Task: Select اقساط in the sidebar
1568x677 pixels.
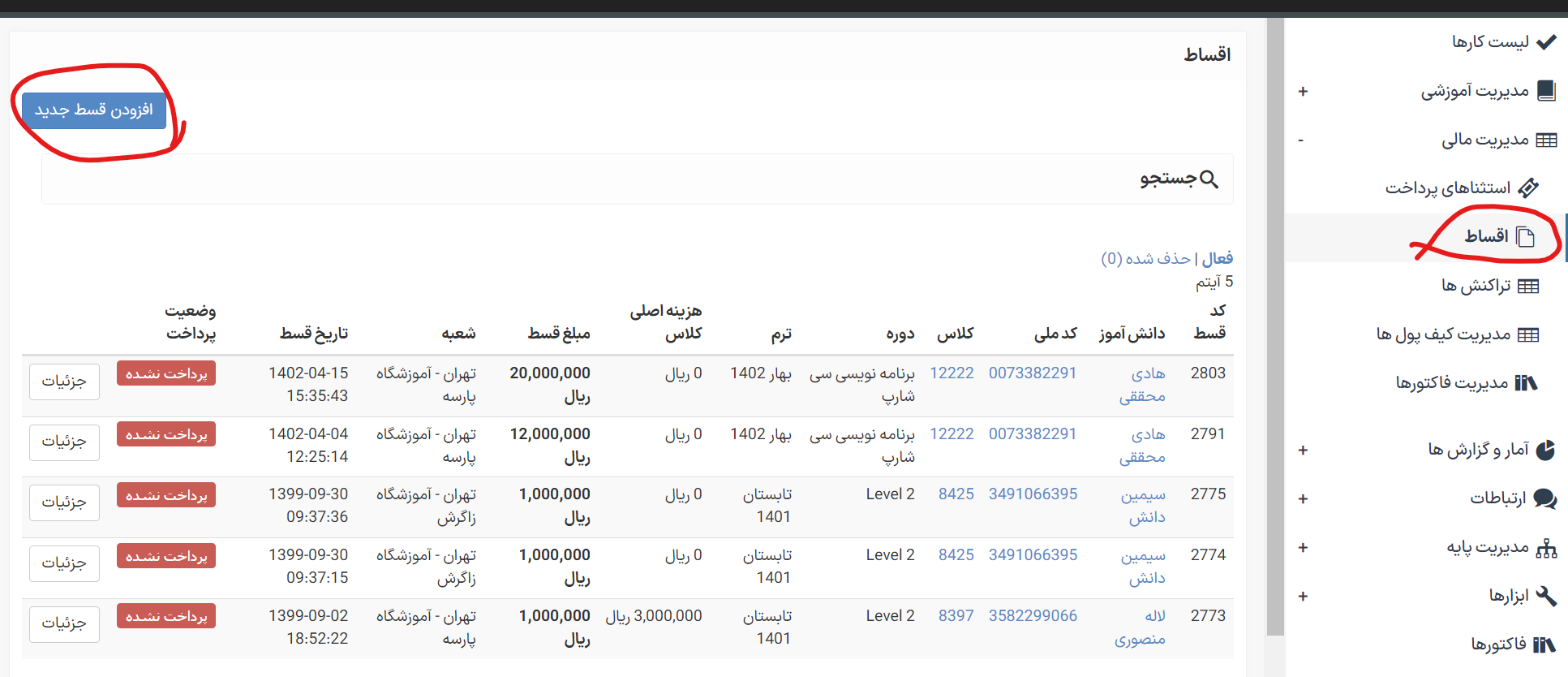Action: [1486, 236]
